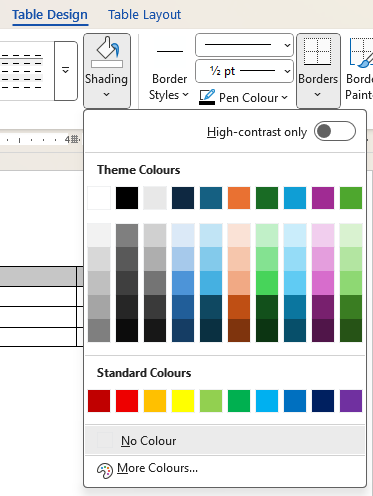Pick the dark blue standard colour
Screen dimensions: 373x496
coord(323,401)
